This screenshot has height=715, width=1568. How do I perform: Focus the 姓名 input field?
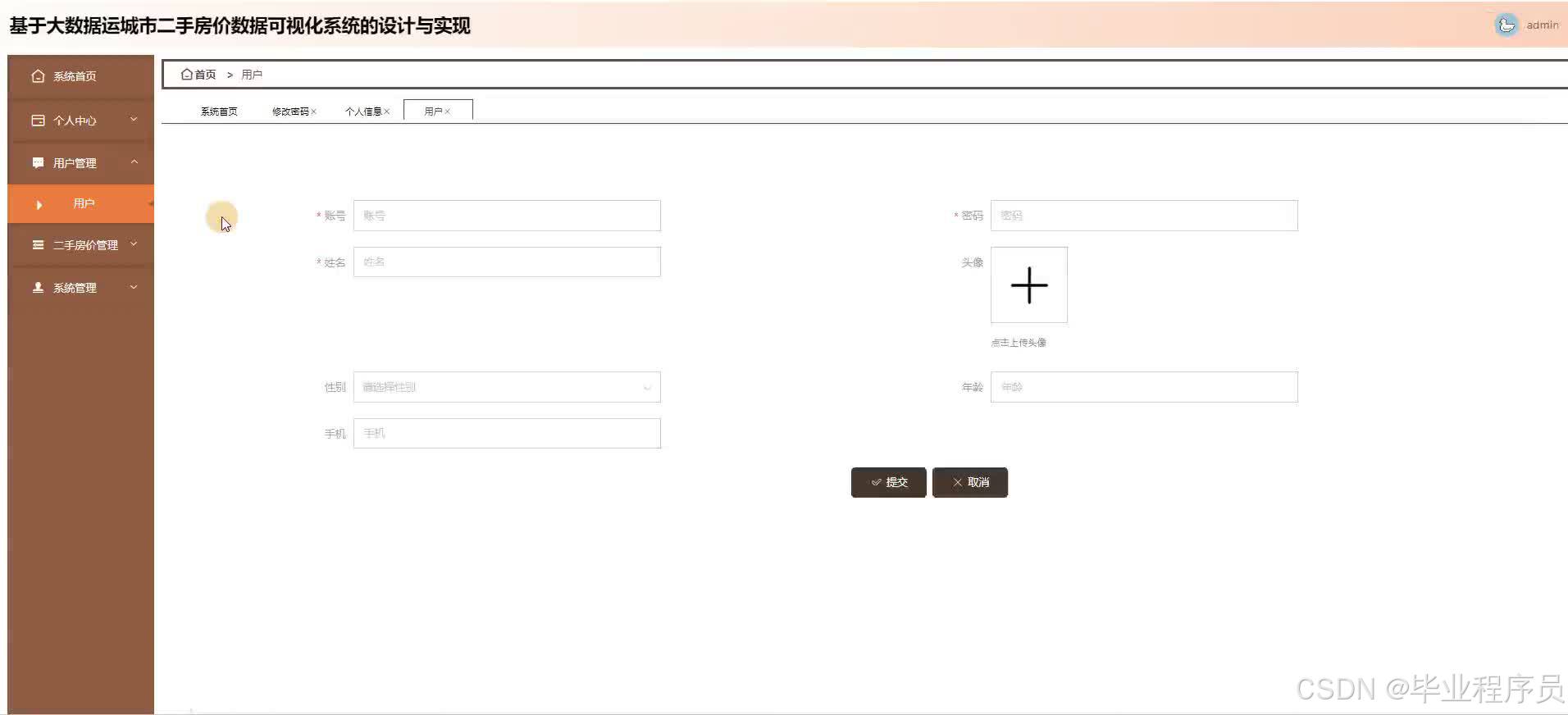point(507,262)
